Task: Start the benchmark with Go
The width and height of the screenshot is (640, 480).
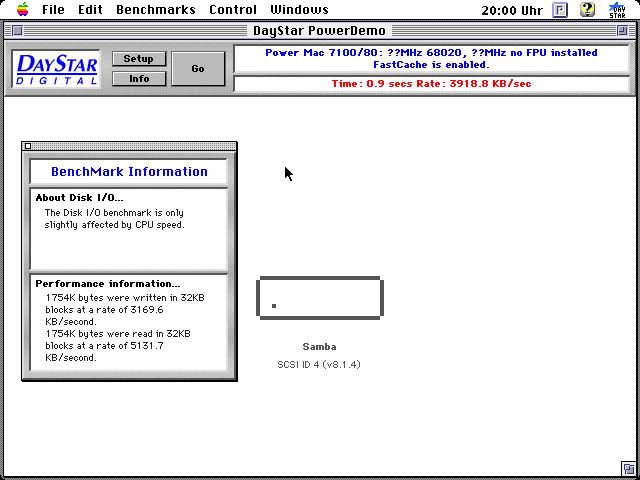Action: pos(198,69)
